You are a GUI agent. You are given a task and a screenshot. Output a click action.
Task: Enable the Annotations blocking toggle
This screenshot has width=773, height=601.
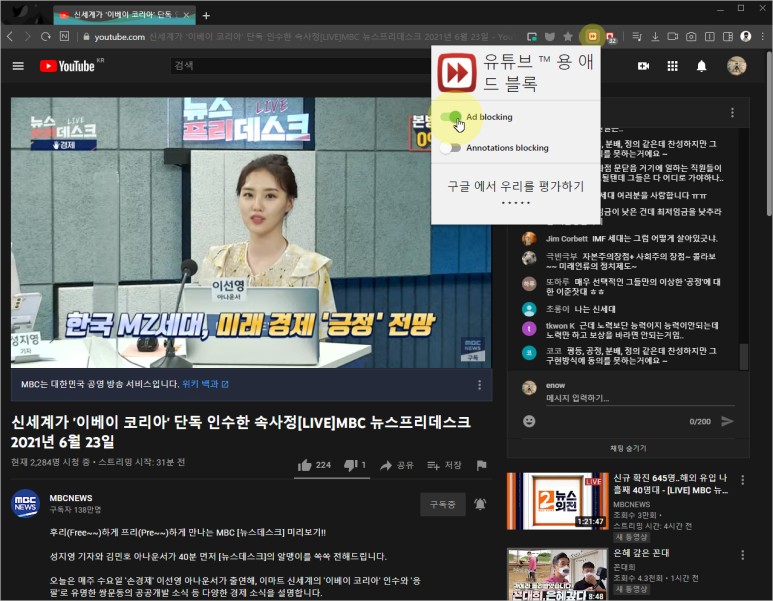[451, 148]
